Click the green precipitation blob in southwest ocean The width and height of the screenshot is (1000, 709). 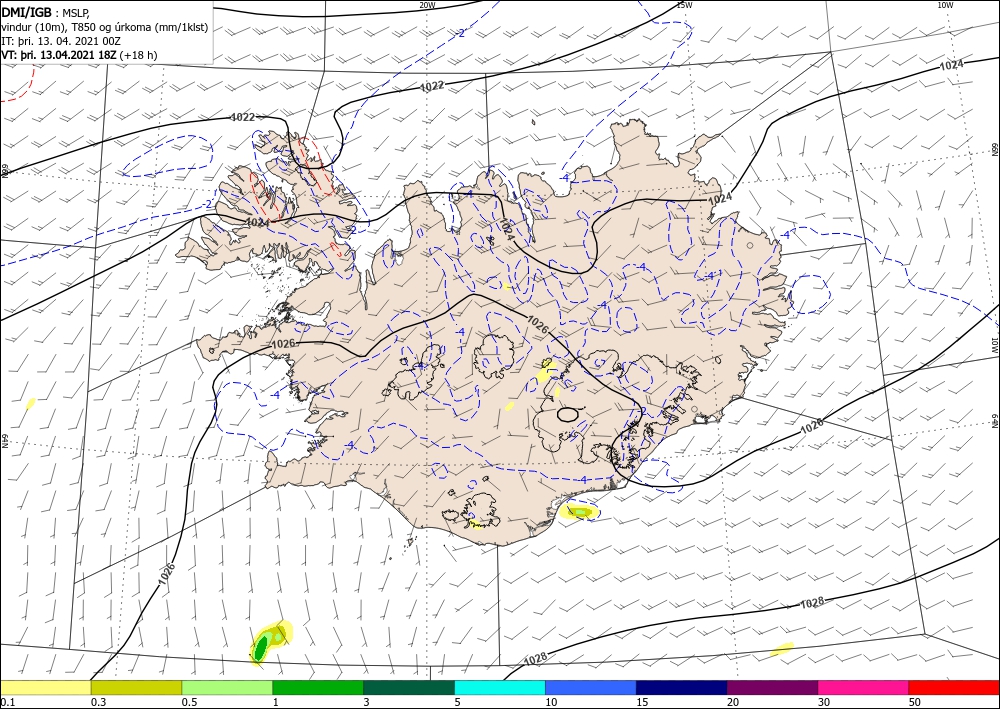click(261, 648)
